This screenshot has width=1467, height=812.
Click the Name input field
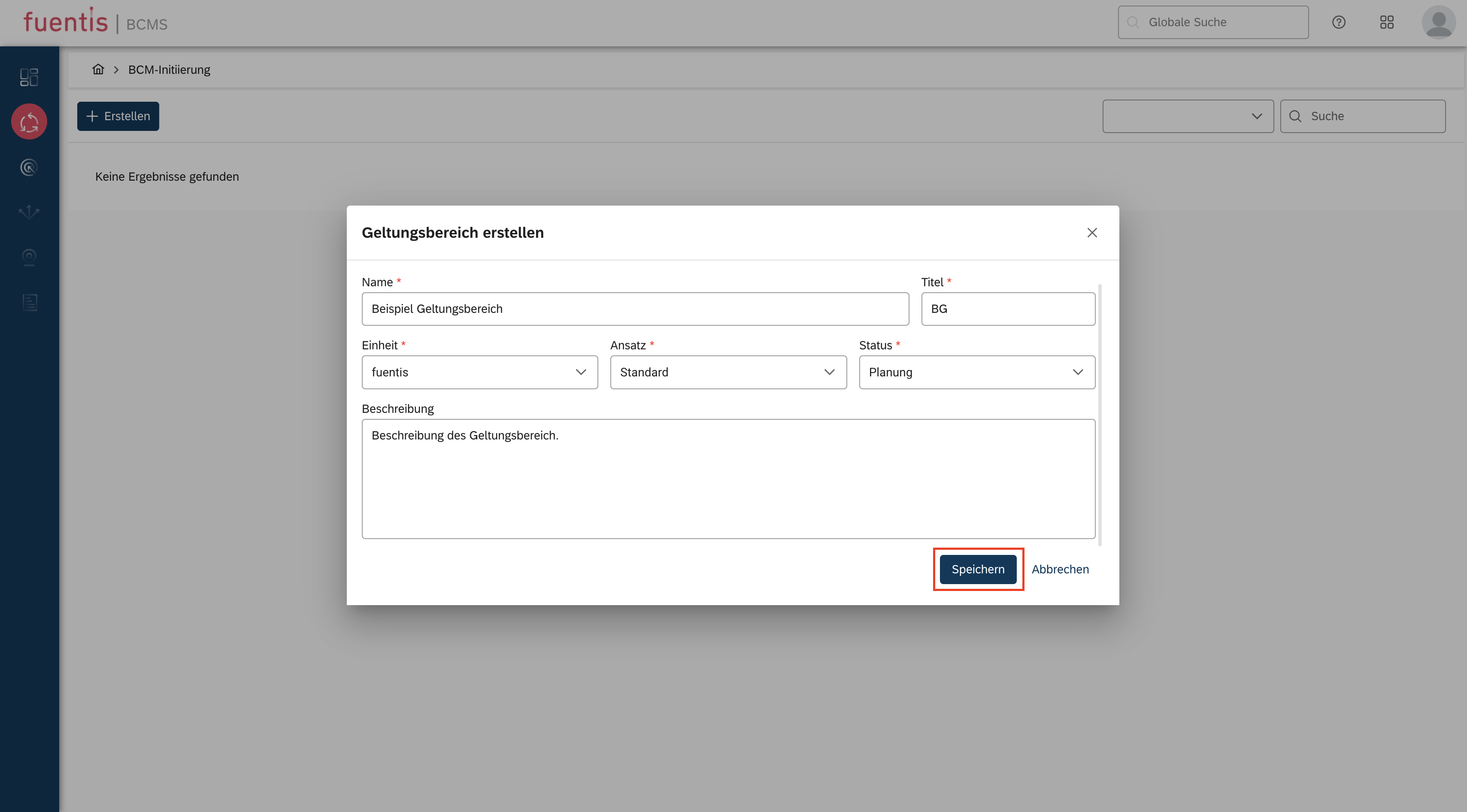click(635, 309)
